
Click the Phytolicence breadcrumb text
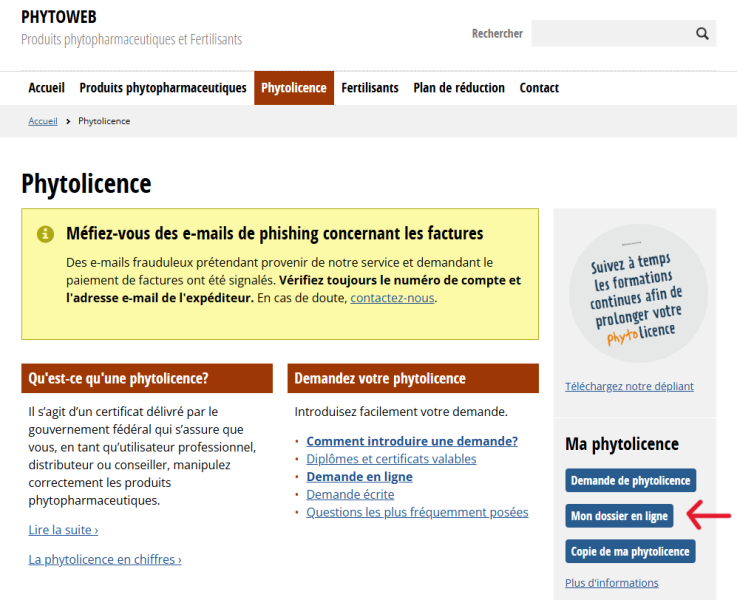104,121
